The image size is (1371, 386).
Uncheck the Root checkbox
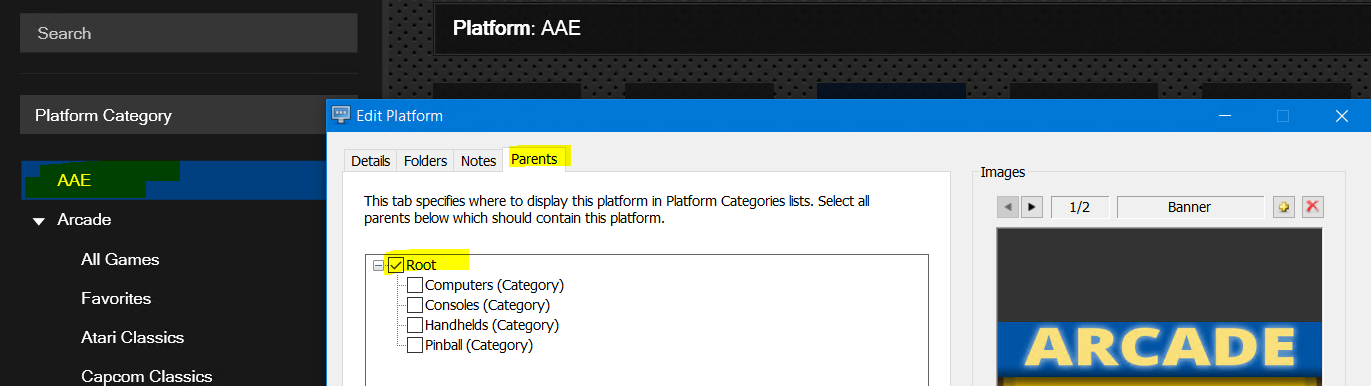[396, 265]
